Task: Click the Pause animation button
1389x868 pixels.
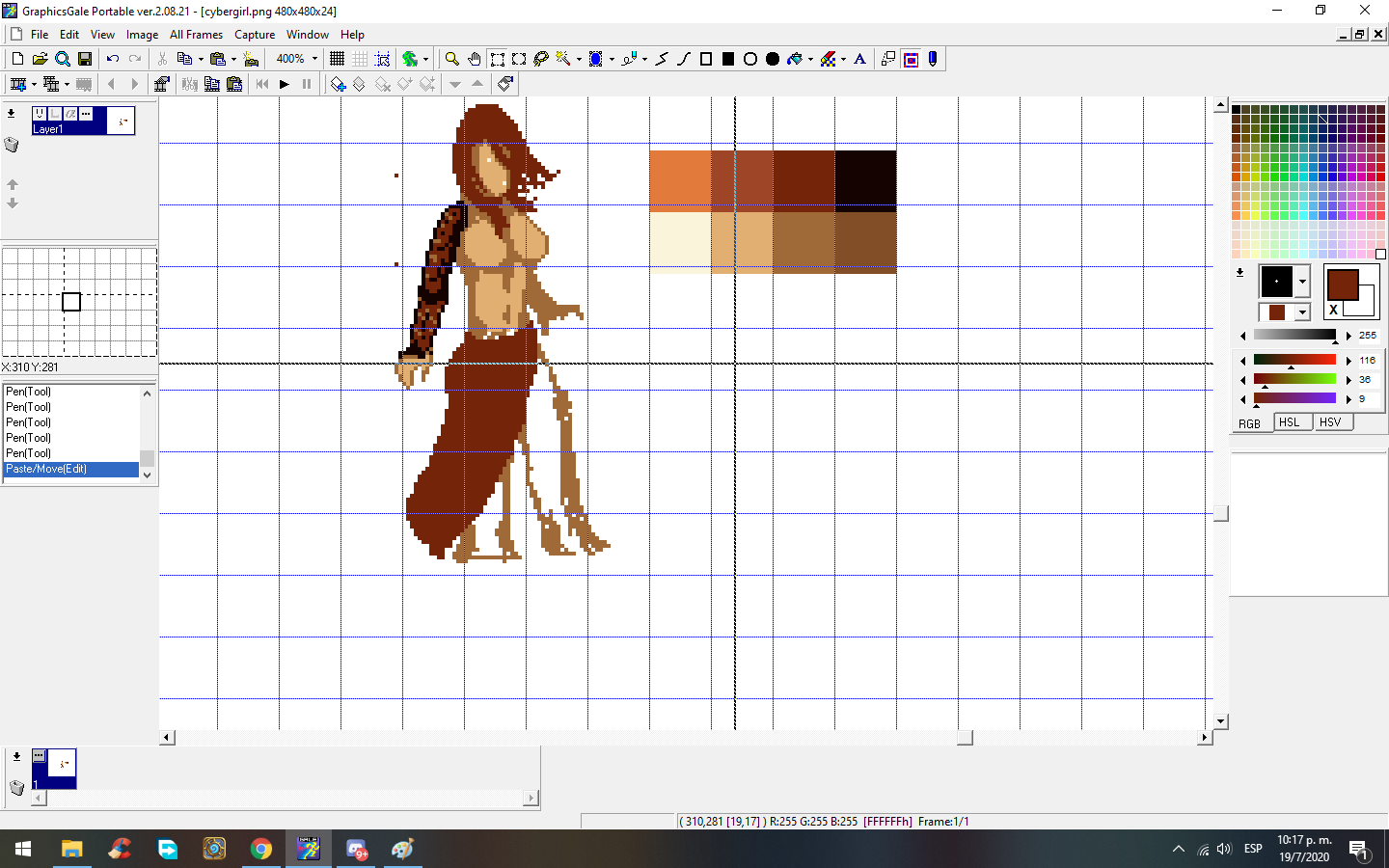Action: pyautogui.click(x=307, y=84)
